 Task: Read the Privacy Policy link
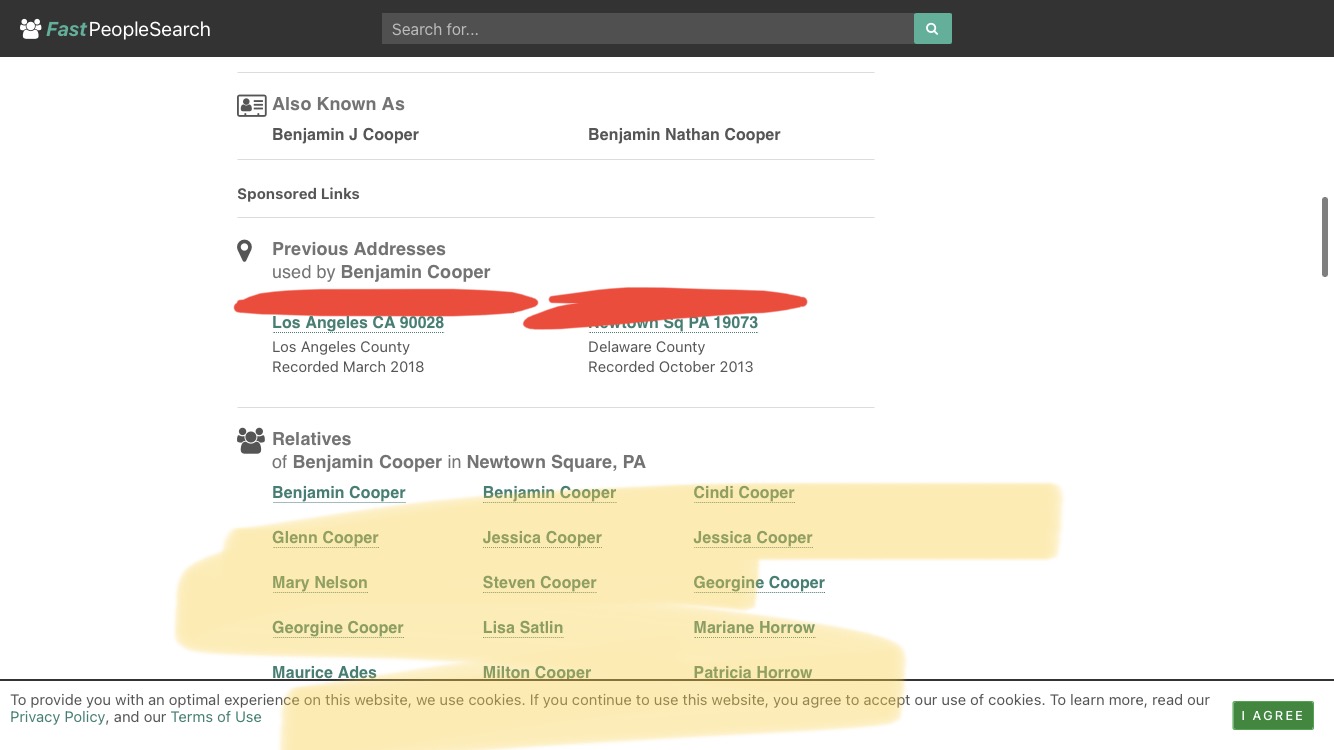(57, 717)
